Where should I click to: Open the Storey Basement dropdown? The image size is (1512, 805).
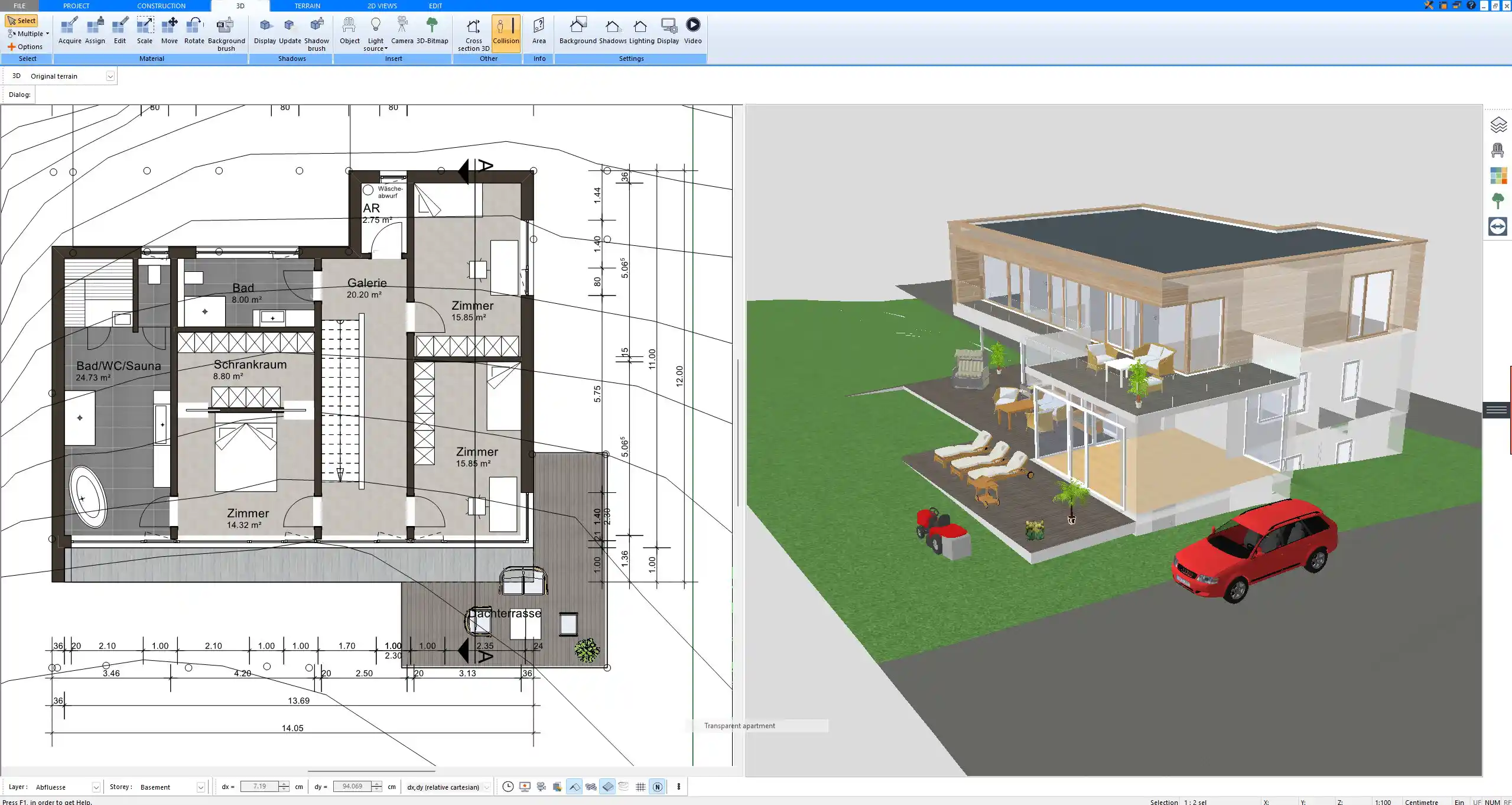tap(200, 787)
